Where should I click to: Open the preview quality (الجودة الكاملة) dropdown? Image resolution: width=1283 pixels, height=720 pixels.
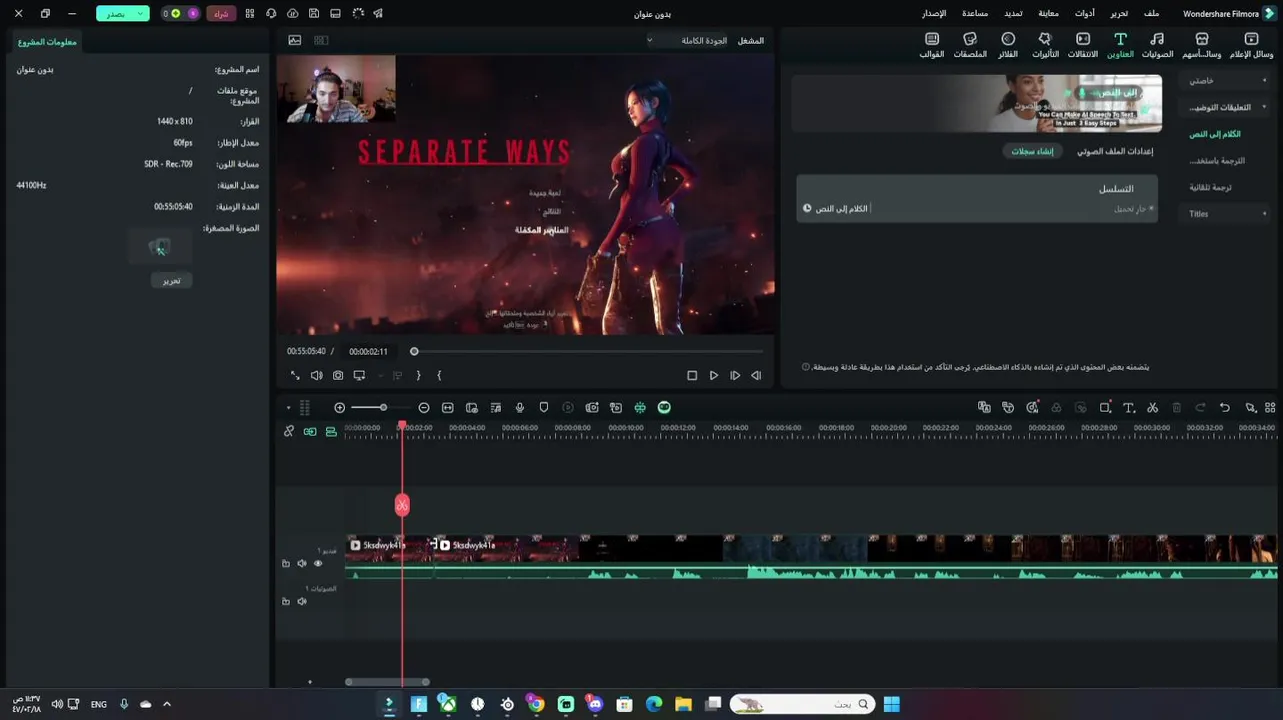click(688, 41)
